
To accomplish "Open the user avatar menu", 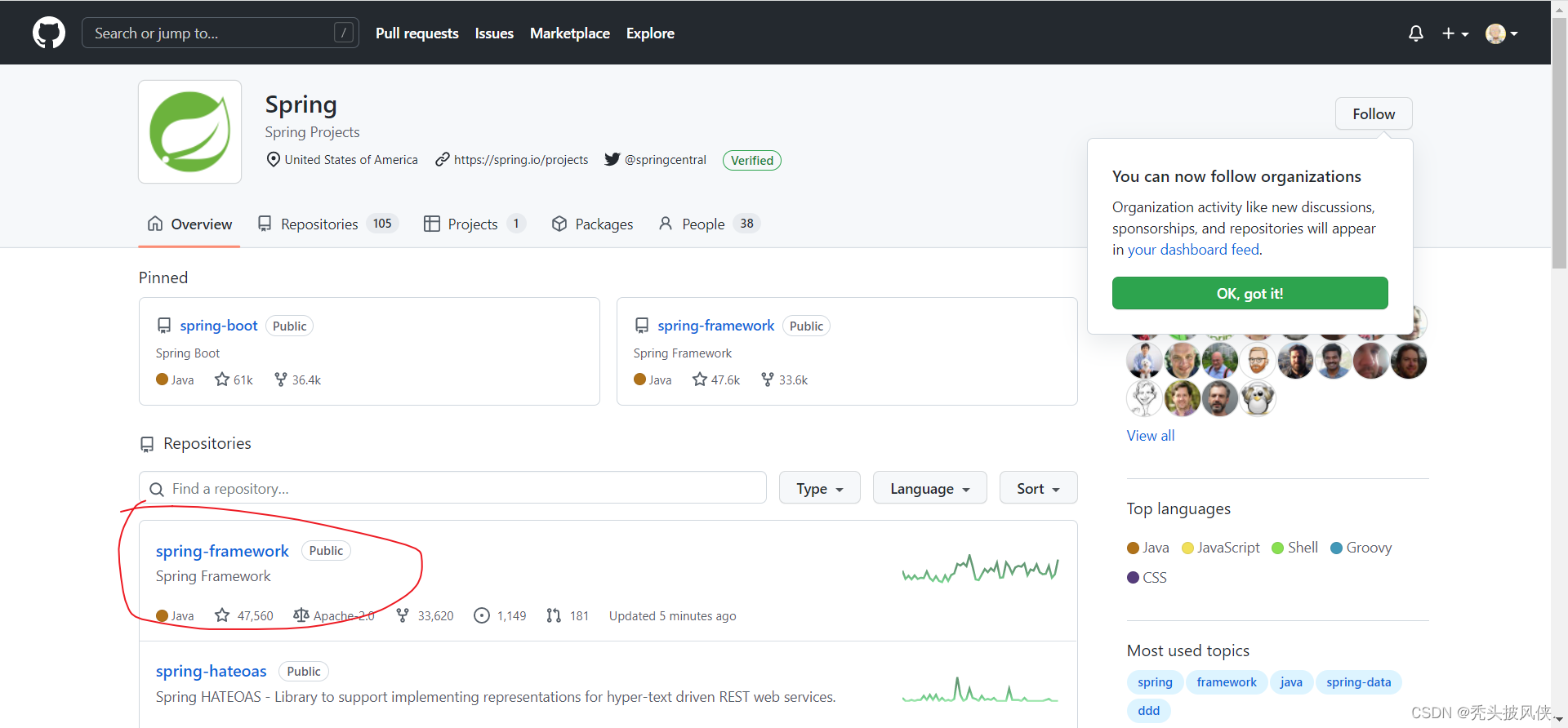I will (x=1501, y=33).
